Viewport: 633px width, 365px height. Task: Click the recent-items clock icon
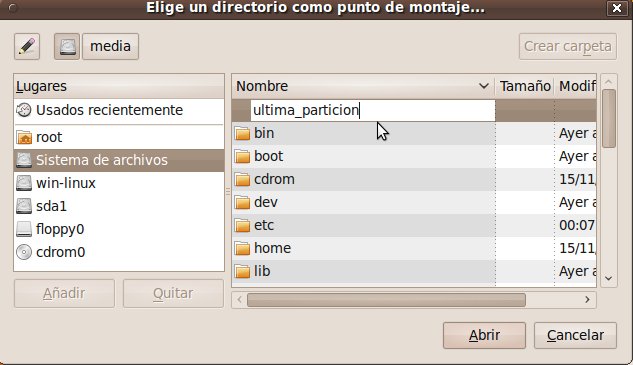tap(24, 110)
